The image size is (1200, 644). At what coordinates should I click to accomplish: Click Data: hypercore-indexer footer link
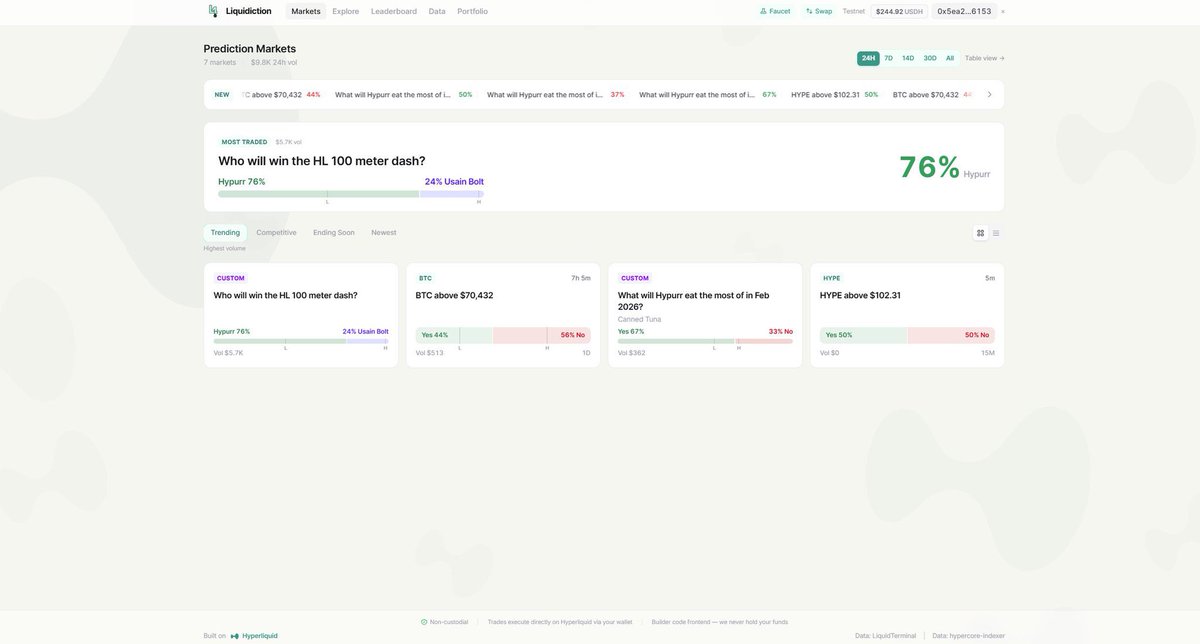click(969, 636)
